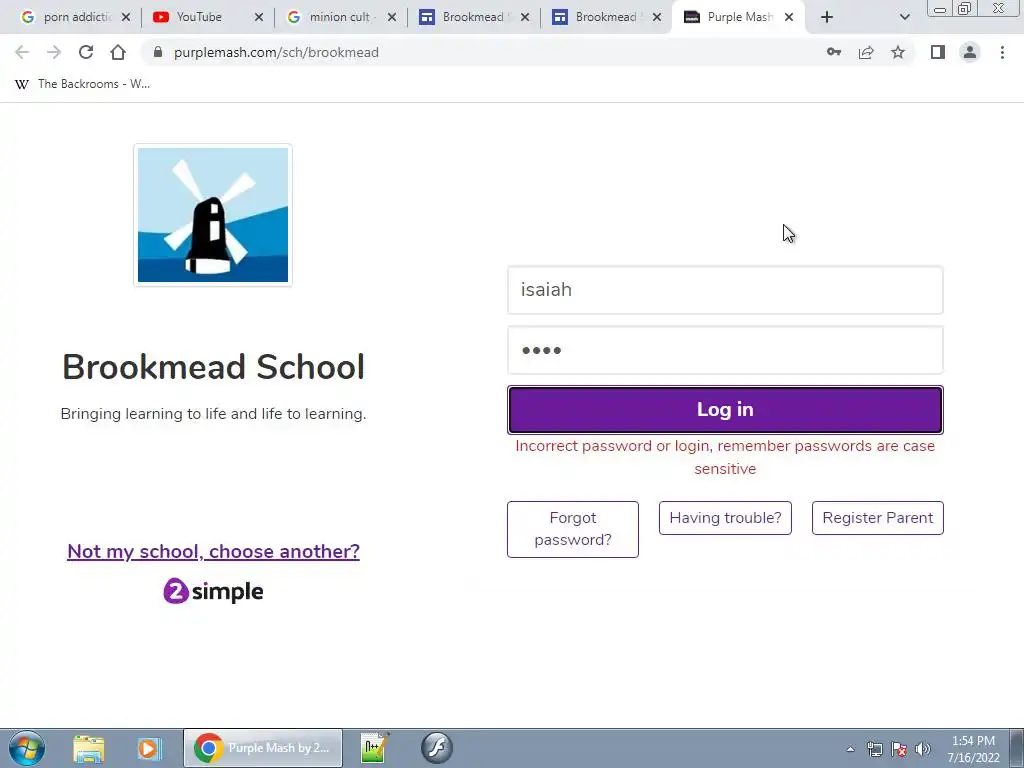Image resolution: width=1024 pixels, height=768 pixels.
Task: Close the first Brookmead tab
Action: coord(524,17)
